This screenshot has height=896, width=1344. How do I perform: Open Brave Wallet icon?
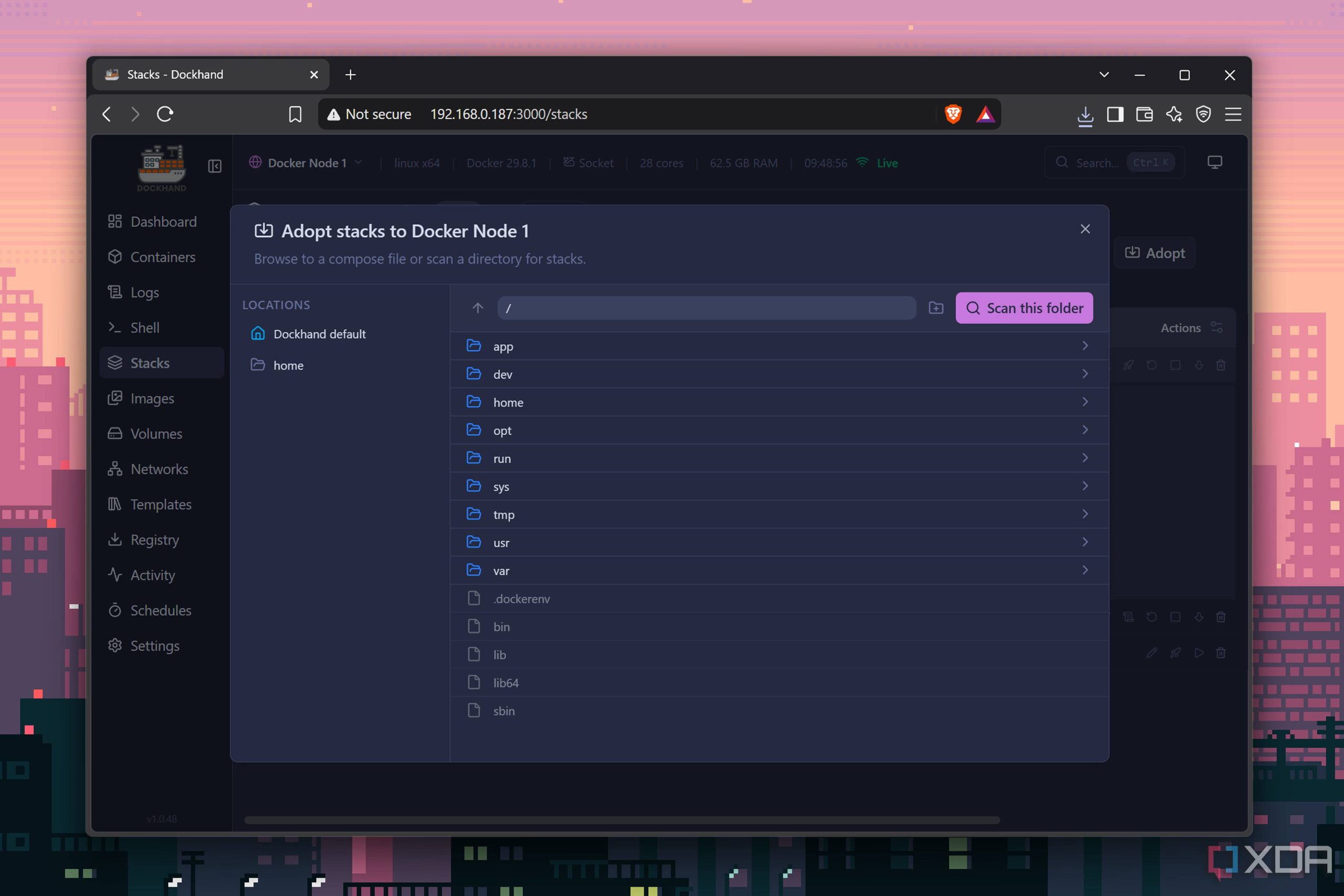(x=1144, y=114)
